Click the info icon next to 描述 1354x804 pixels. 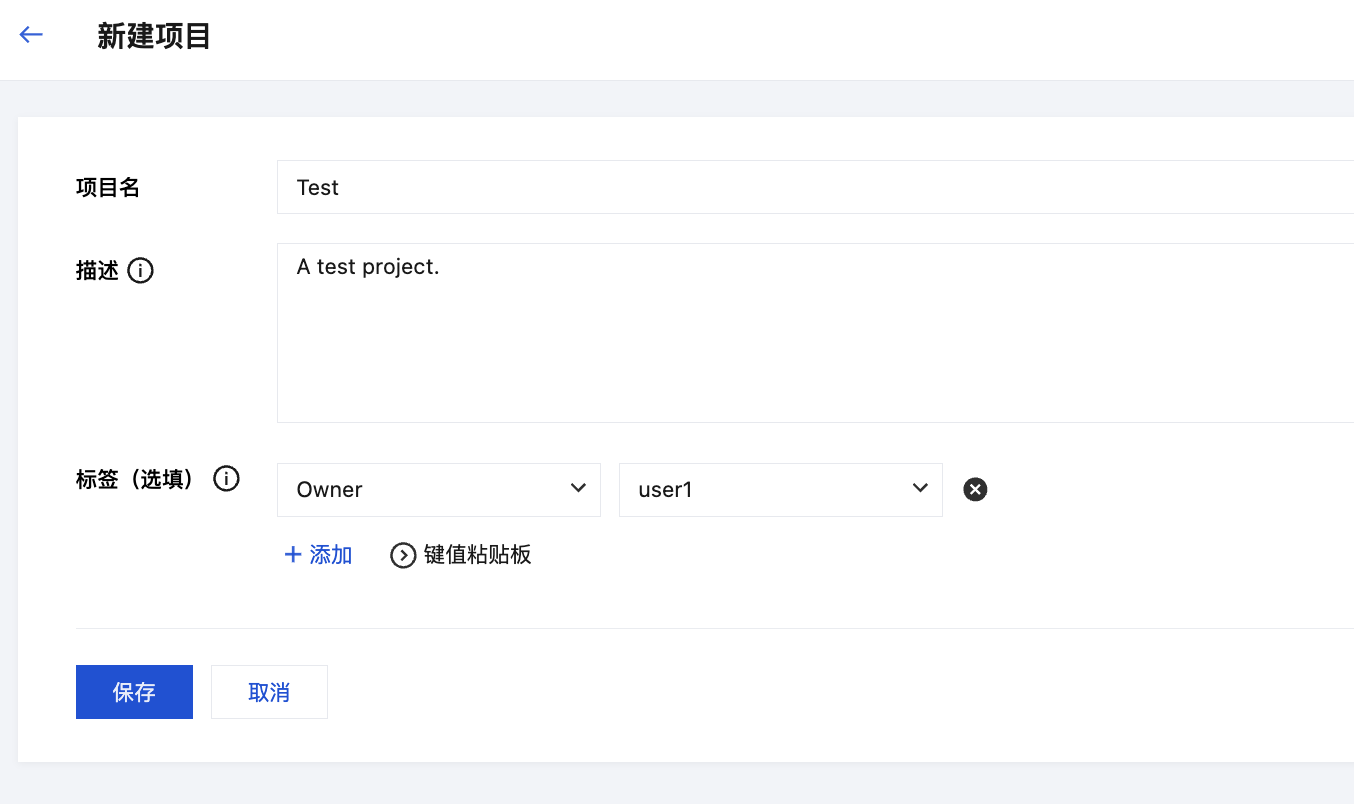[141, 271]
